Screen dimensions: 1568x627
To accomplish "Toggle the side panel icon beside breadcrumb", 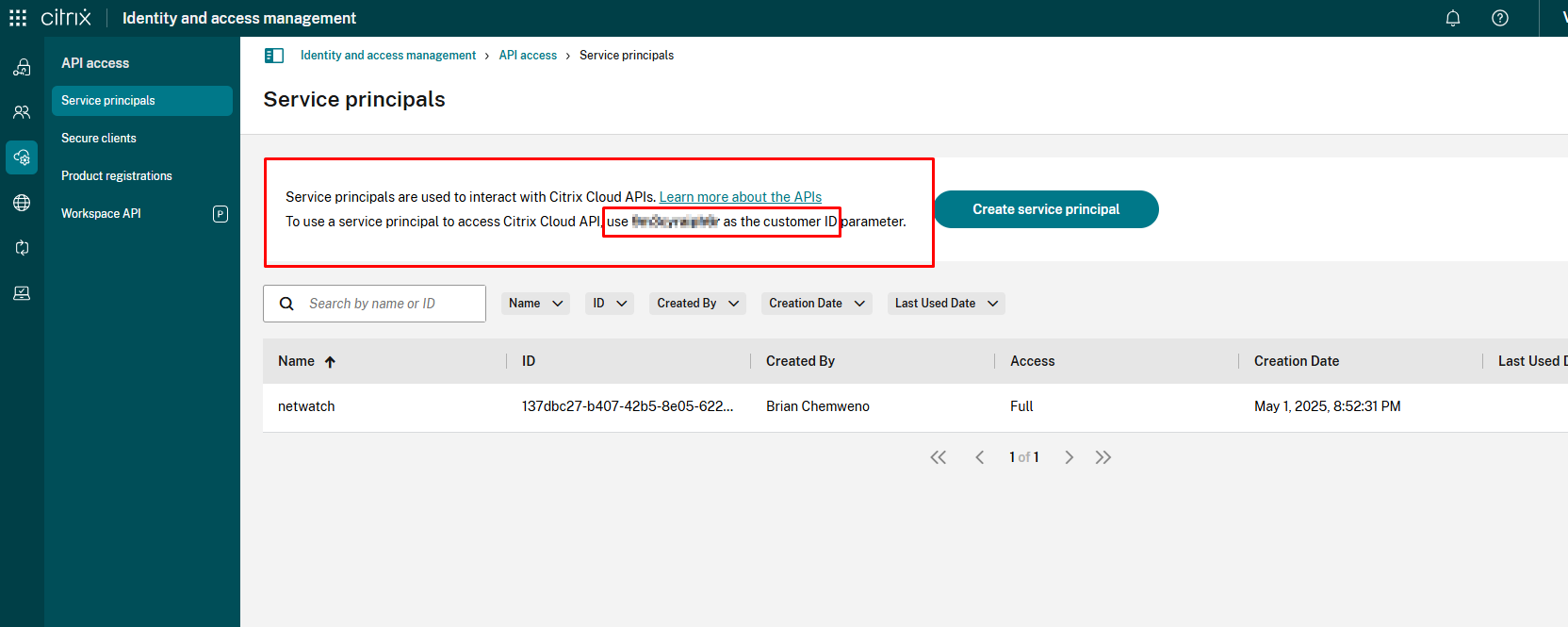I will click(274, 56).
